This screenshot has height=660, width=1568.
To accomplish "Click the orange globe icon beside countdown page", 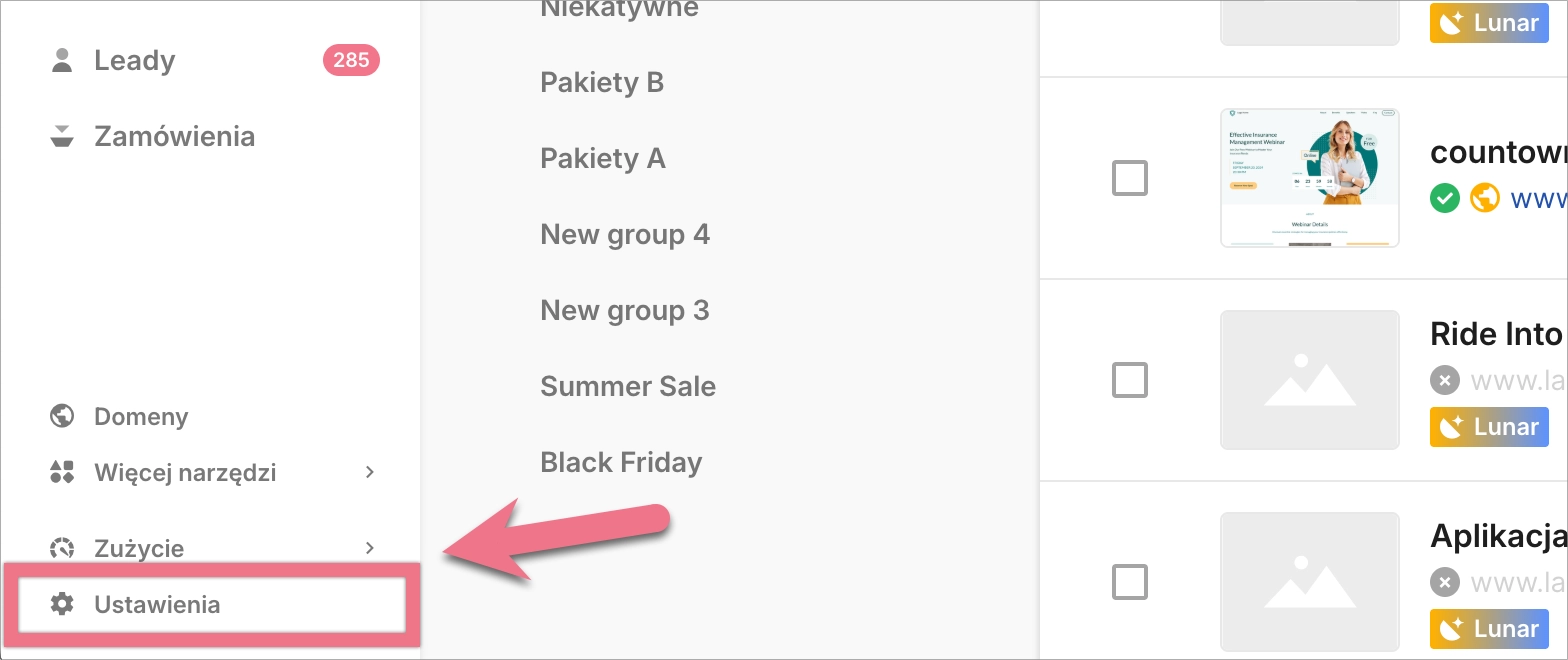I will point(1485,198).
